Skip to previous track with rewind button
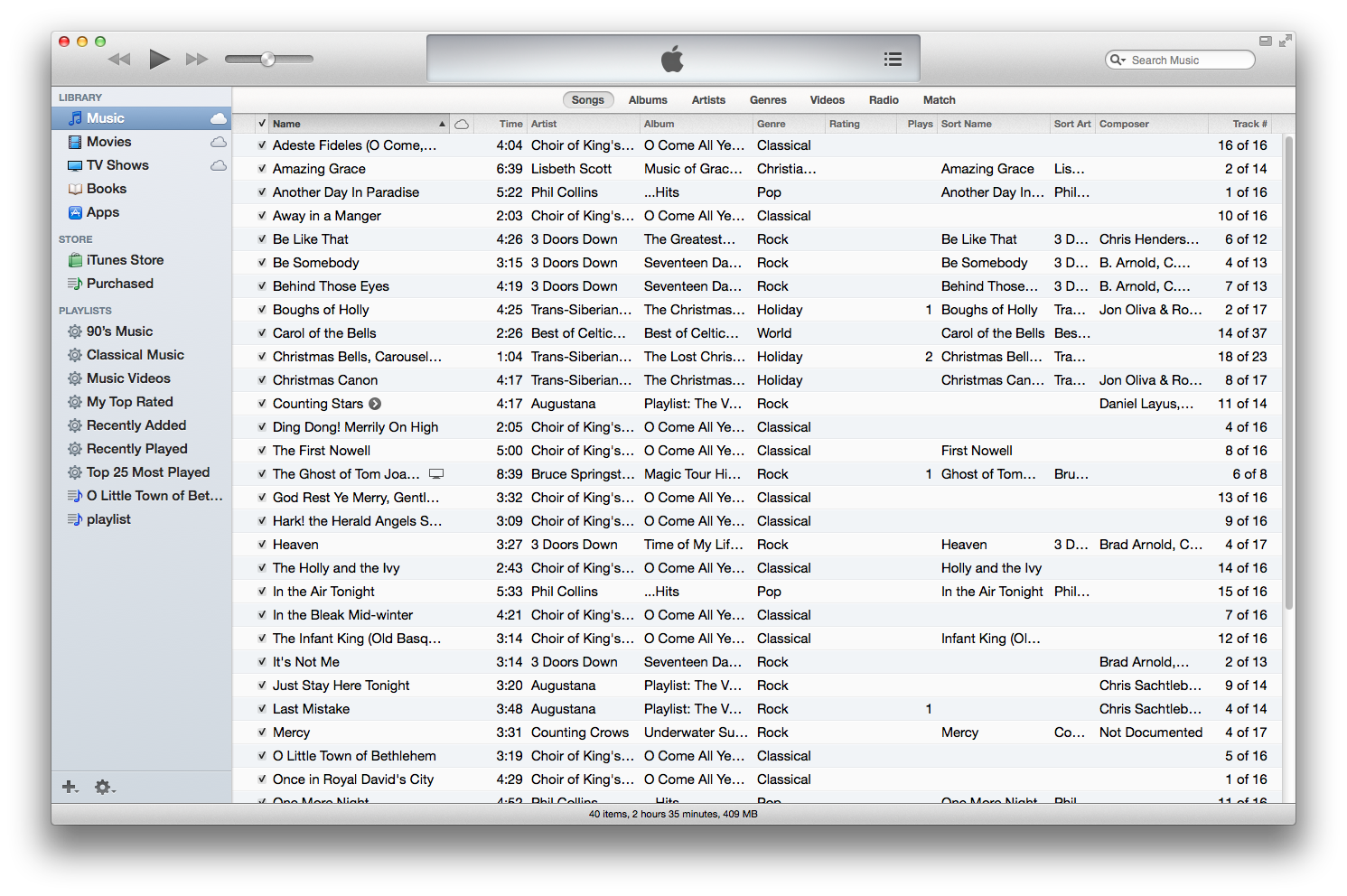This screenshot has width=1347, height=896. (119, 60)
